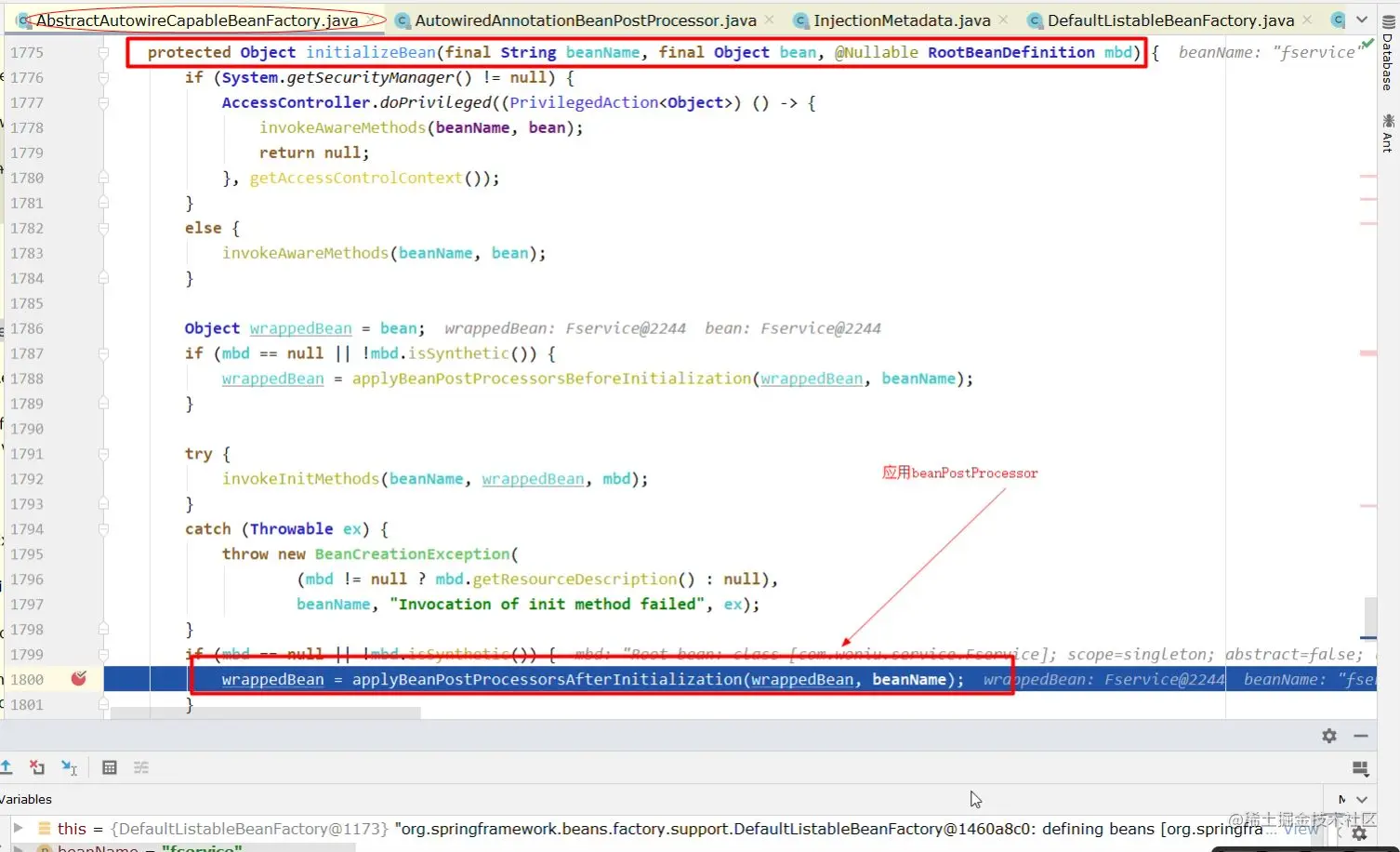Click 'PrivilegedAction' on line 1777
The height and width of the screenshot is (852, 1400).
(584, 103)
